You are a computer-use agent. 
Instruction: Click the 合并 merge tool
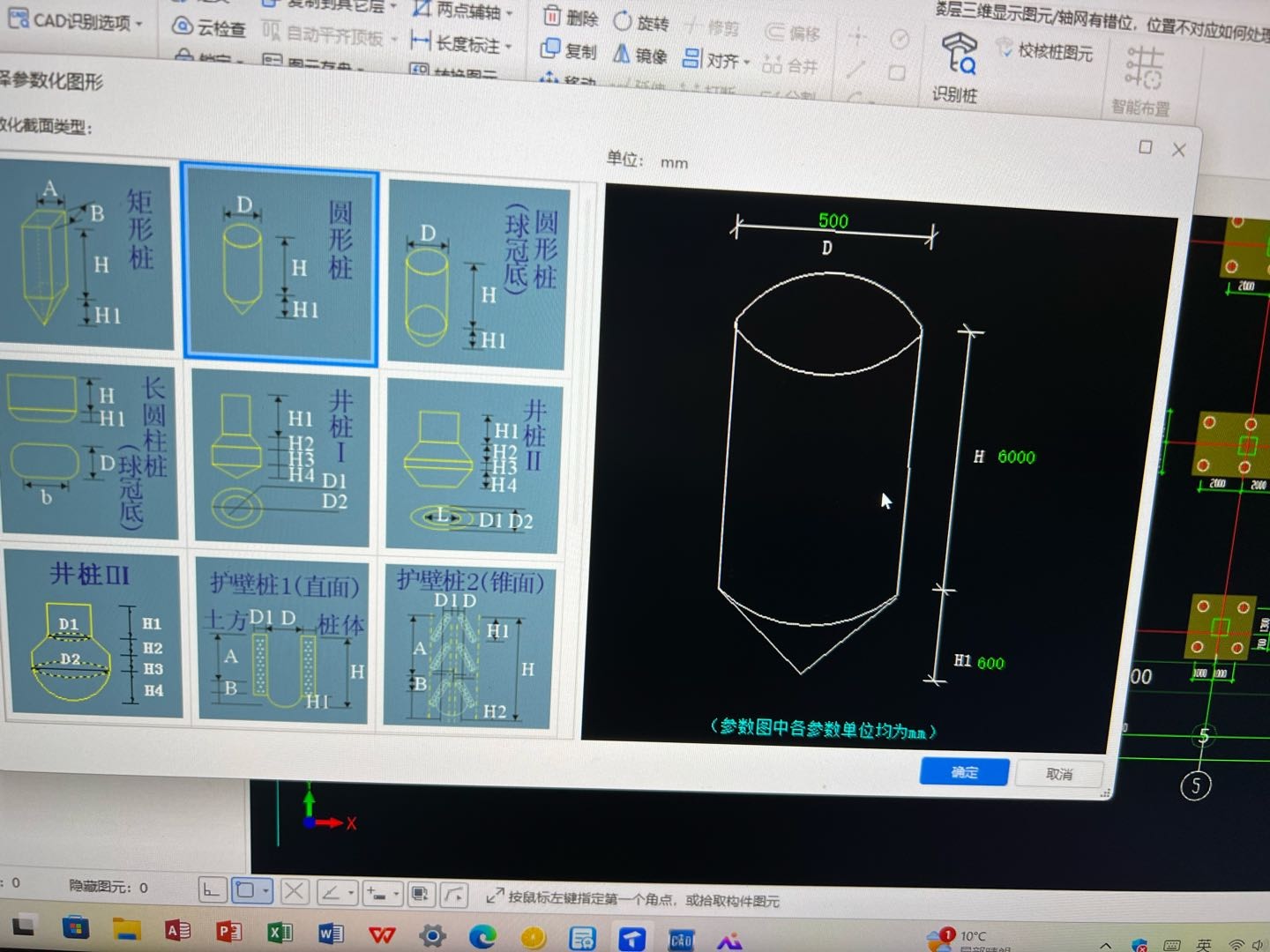(790, 65)
